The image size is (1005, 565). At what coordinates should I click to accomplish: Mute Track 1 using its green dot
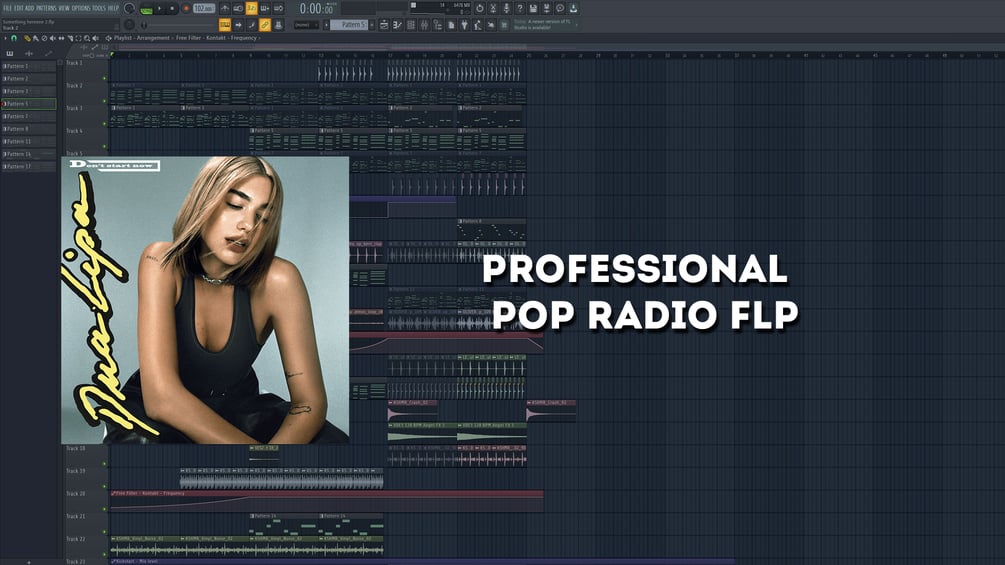(104, 79)
